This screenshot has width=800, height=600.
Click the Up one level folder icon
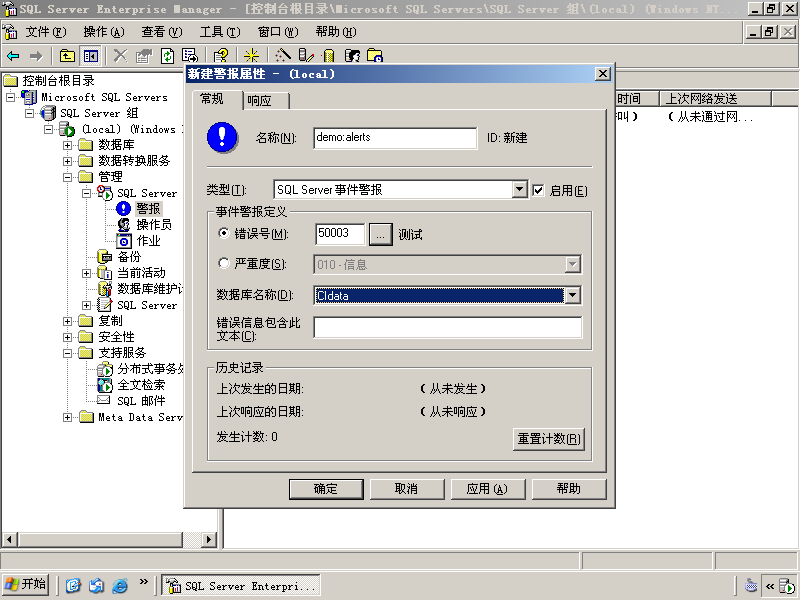pos(67,56)
